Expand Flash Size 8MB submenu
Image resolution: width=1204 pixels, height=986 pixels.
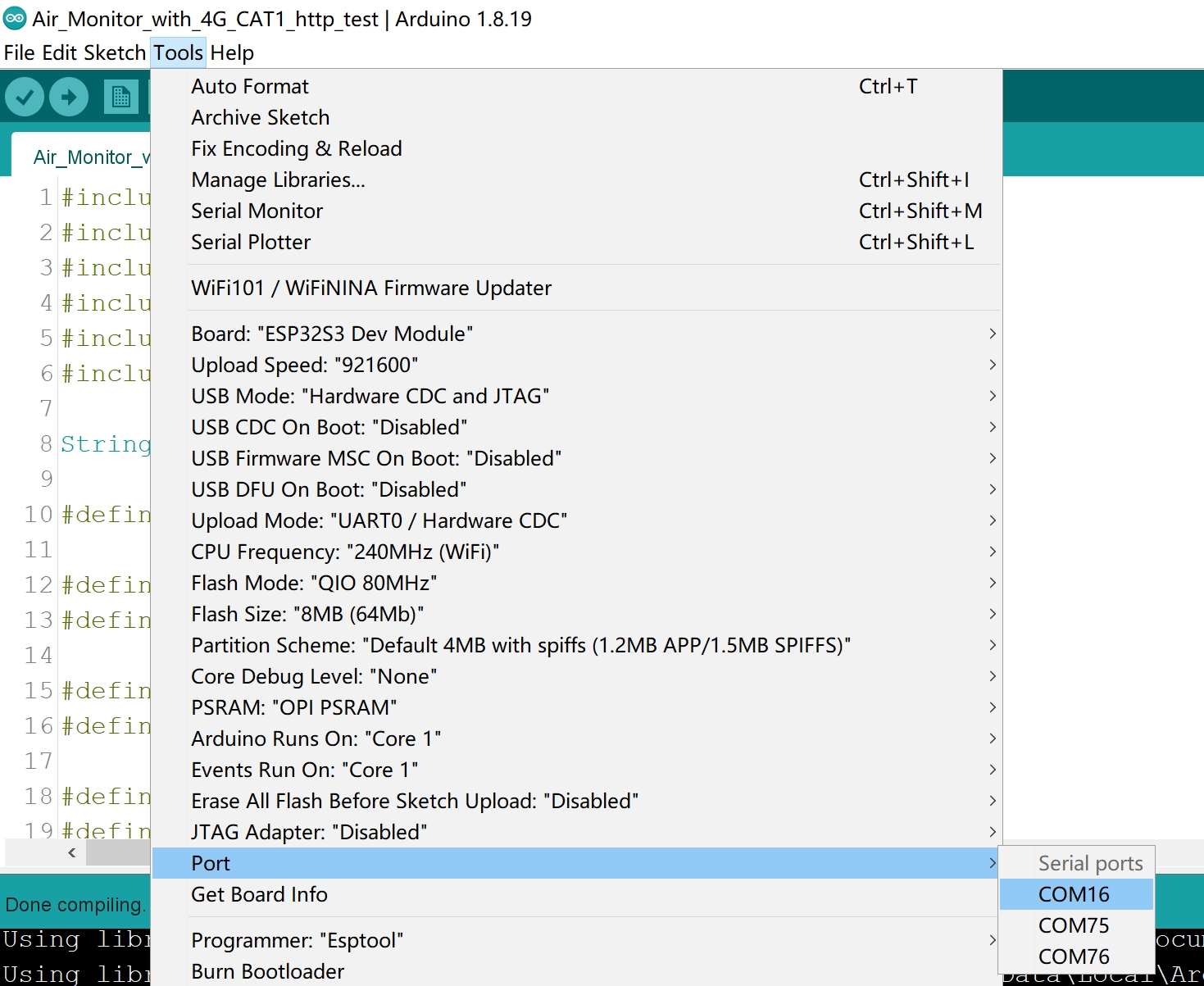(x=576, y=614)
